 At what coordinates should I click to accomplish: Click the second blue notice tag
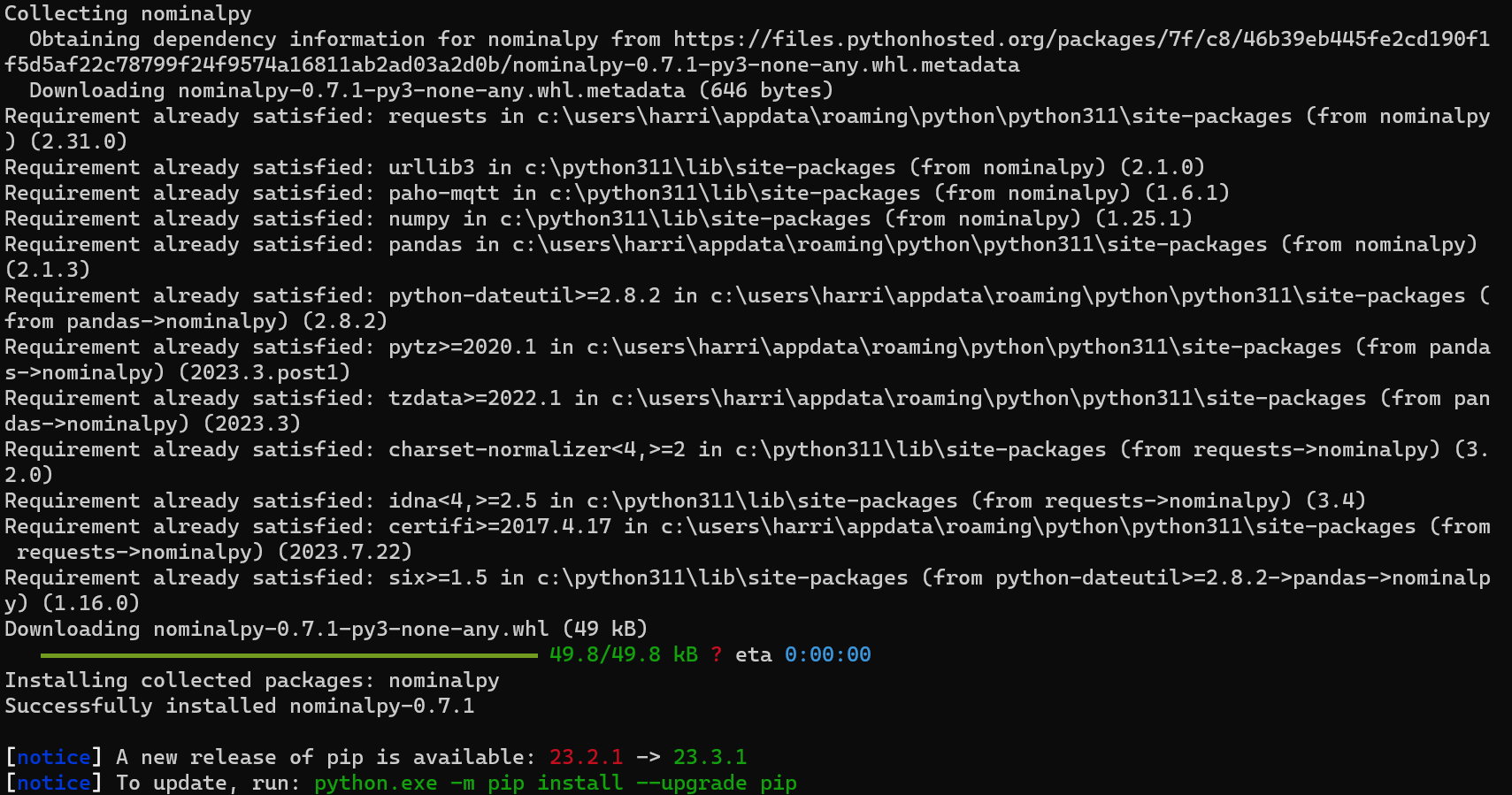pyautogui.click(x=54, y=783)
